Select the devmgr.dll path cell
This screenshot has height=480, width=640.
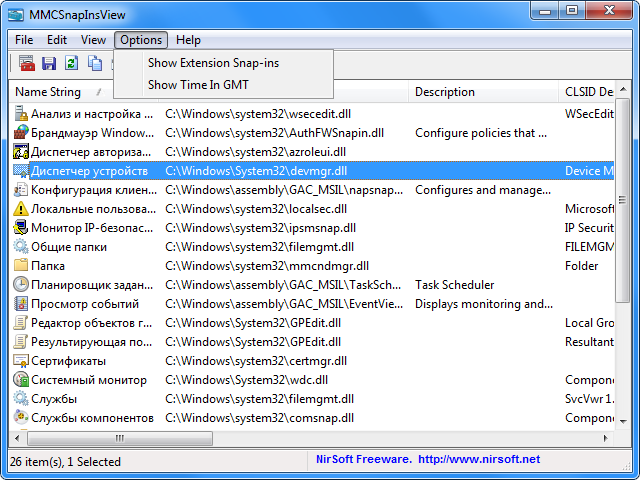pos(256,171)
